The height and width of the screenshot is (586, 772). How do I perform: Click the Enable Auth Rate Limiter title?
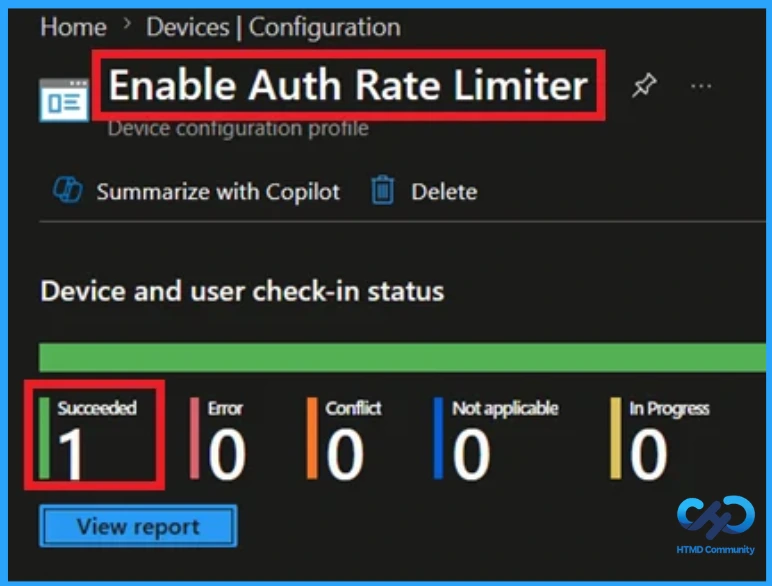(348, 85)
